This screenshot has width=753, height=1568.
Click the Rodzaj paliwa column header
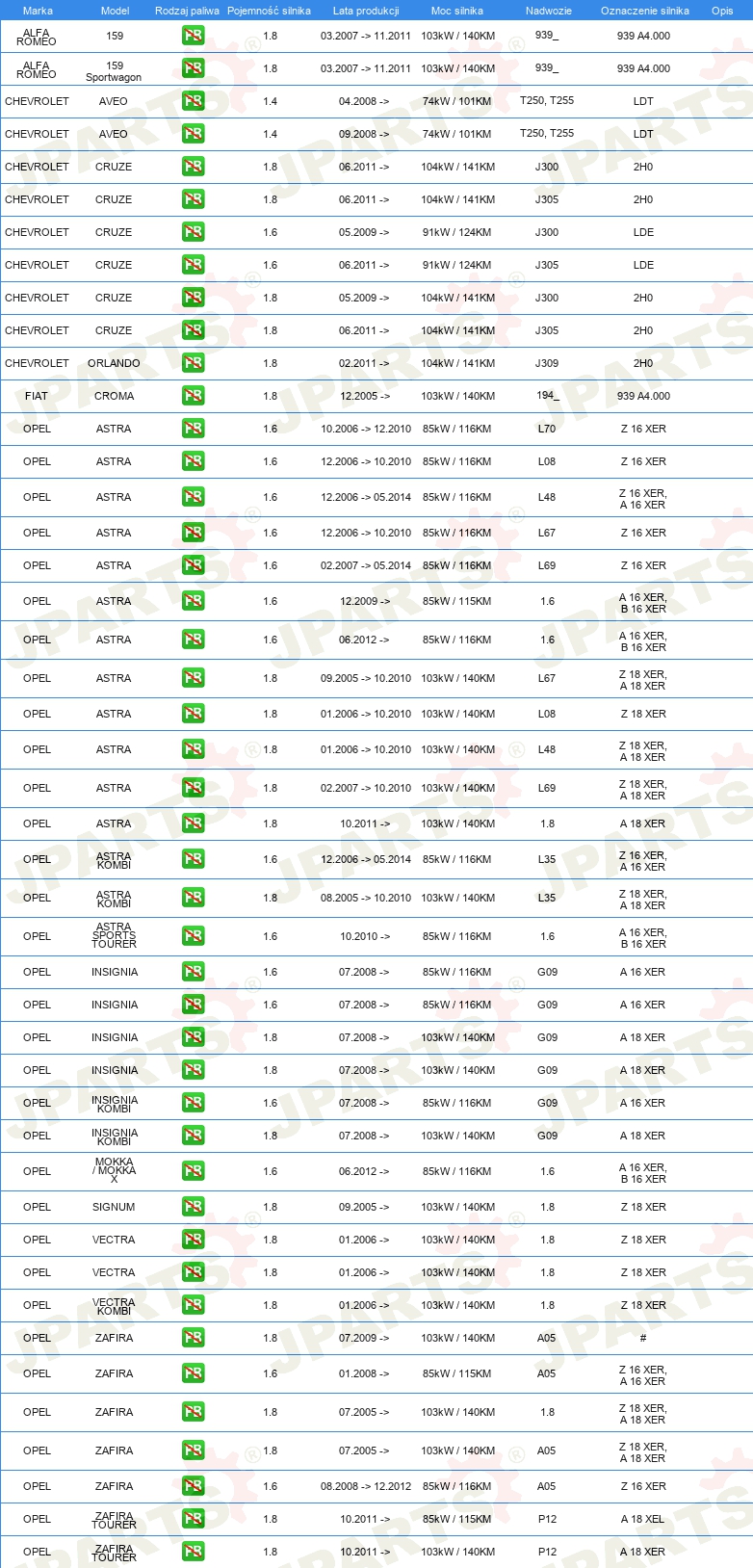187,11
